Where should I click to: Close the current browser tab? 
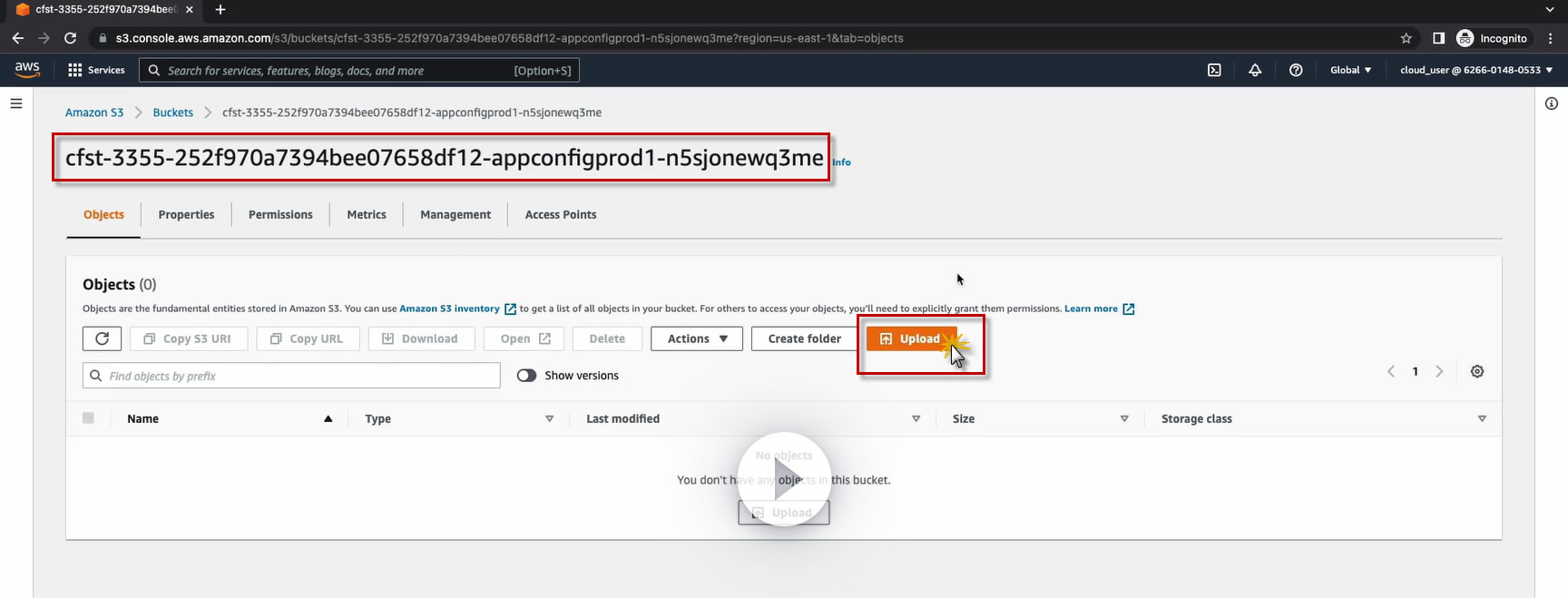pos(189,10)
